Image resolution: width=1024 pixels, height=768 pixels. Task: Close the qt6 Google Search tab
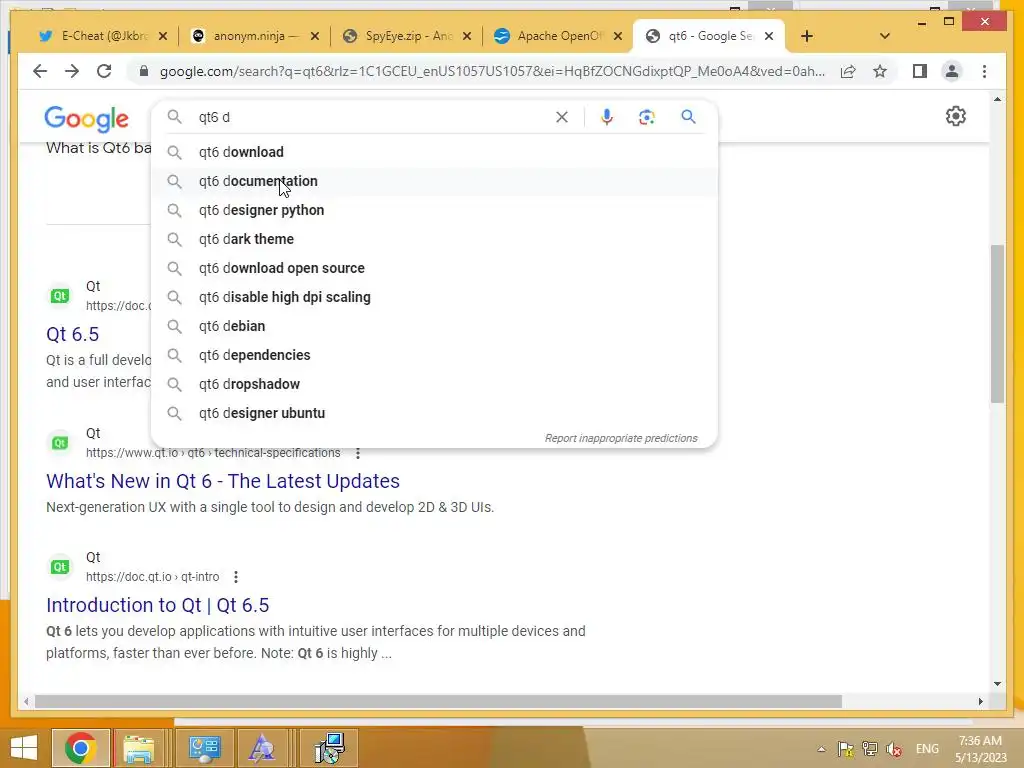coord(769,36)
